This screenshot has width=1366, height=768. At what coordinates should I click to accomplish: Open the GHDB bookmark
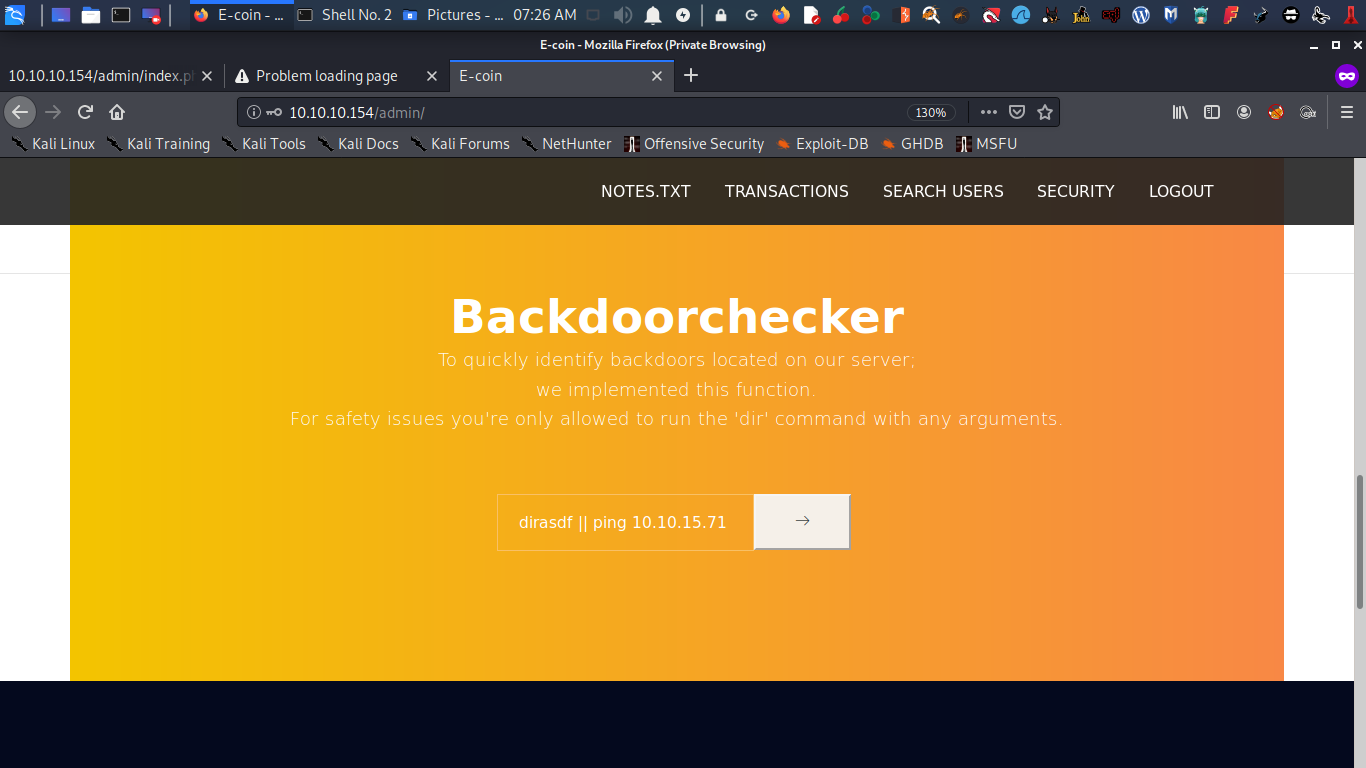912,144
